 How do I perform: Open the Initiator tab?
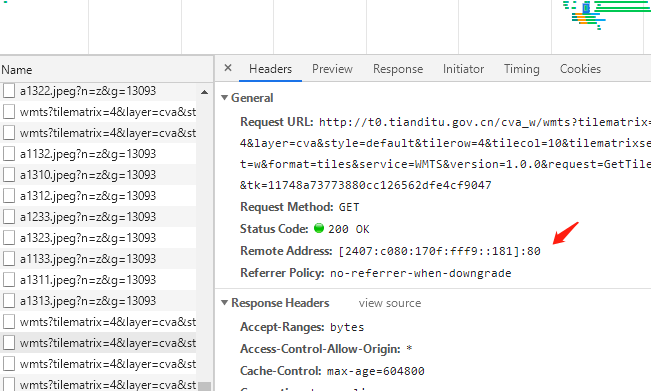point(463,69)
